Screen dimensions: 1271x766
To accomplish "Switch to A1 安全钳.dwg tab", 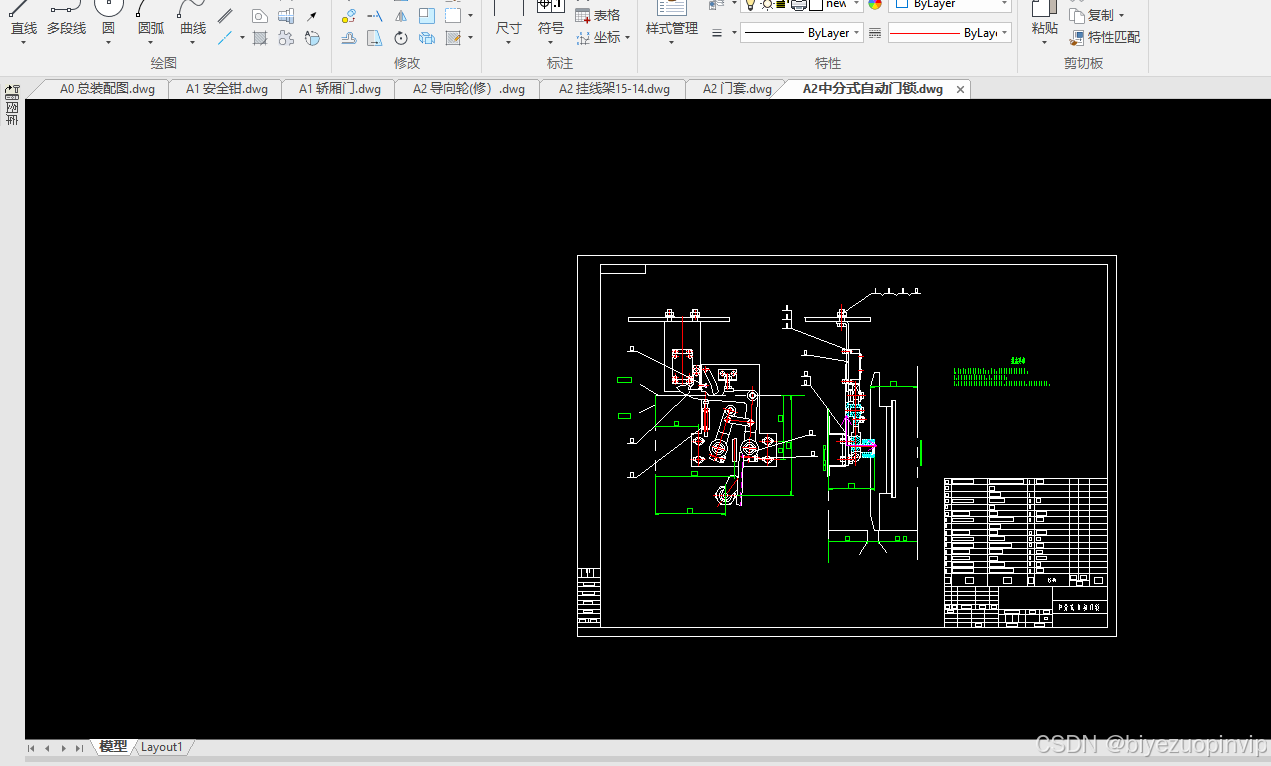I will click(x=226, y=89).
